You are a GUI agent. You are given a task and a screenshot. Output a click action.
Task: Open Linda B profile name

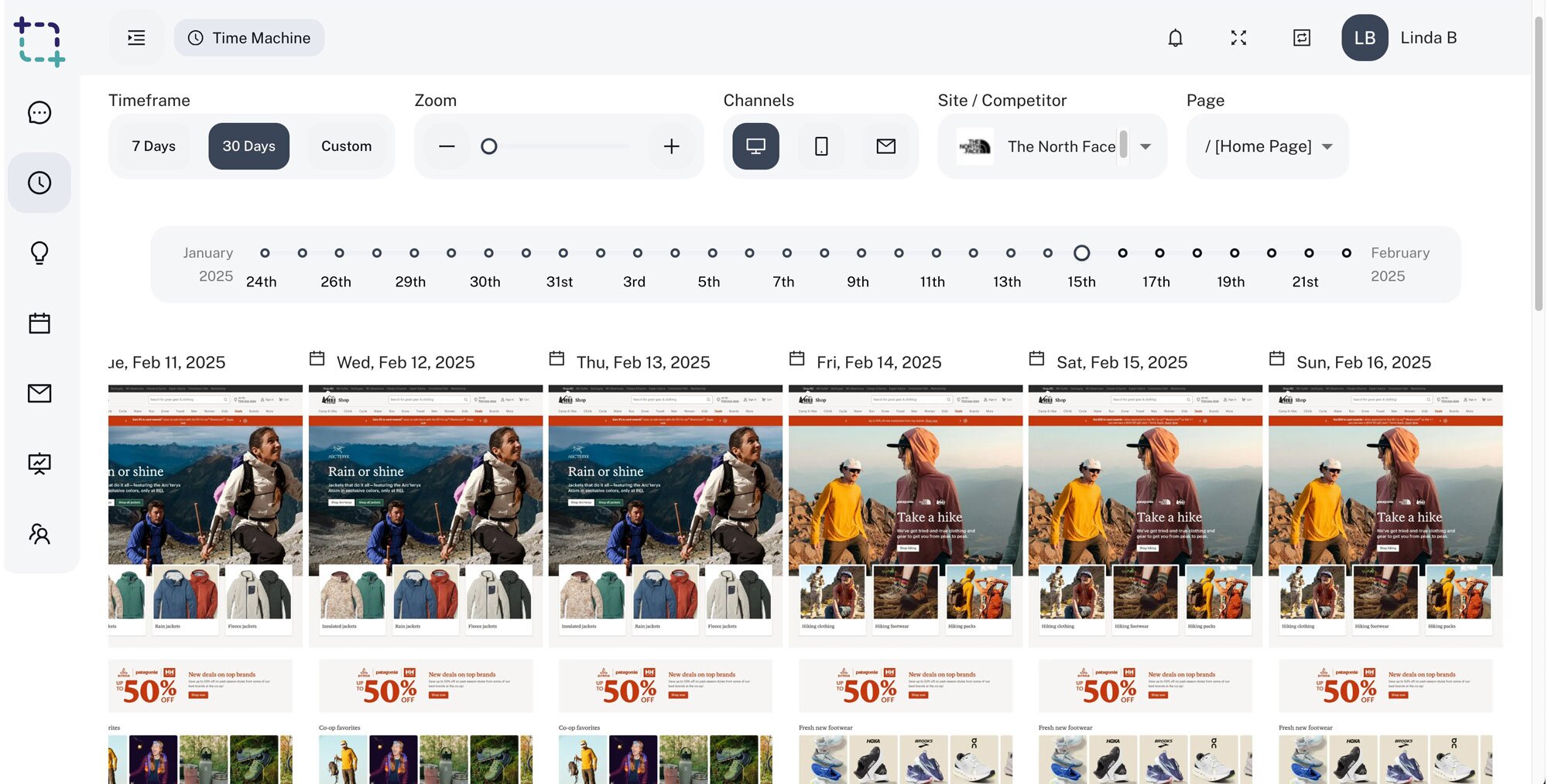click(x=1429, y=38)
